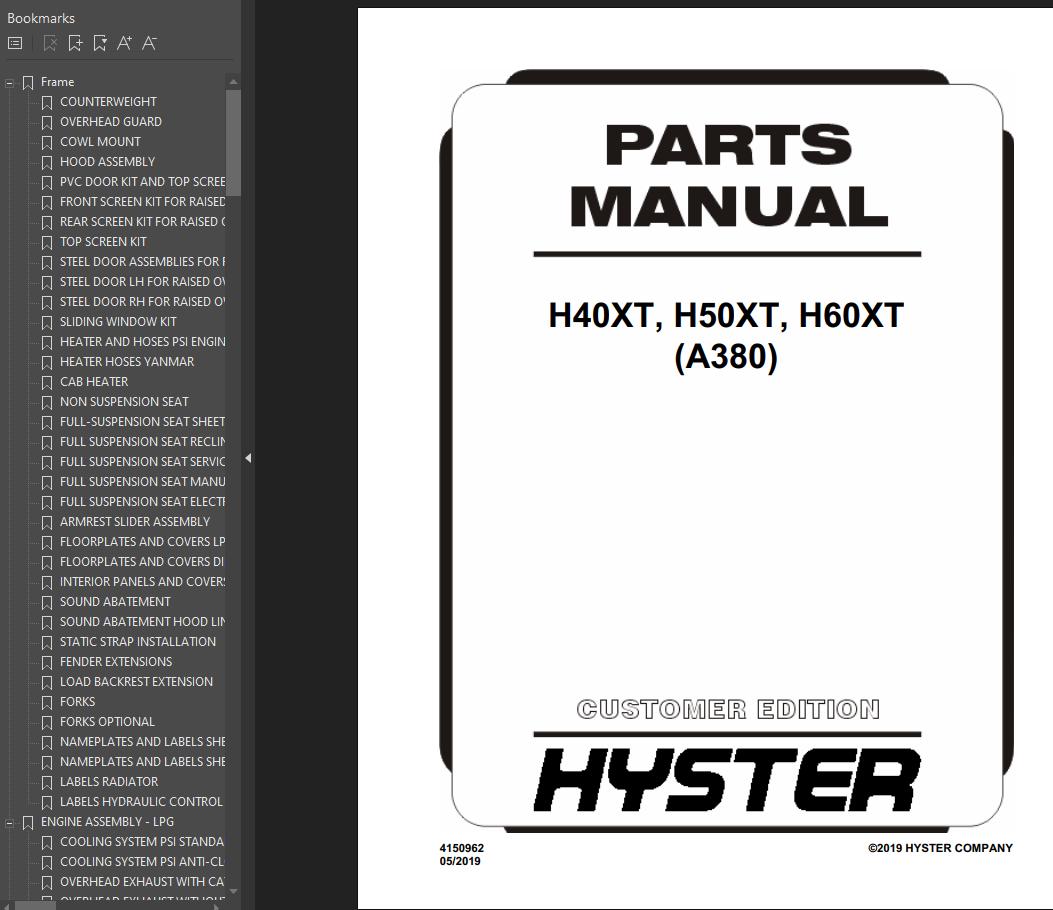Click the LABELS RADIATOR bookmark icon

pyautogui.click(x=47, y=783)
